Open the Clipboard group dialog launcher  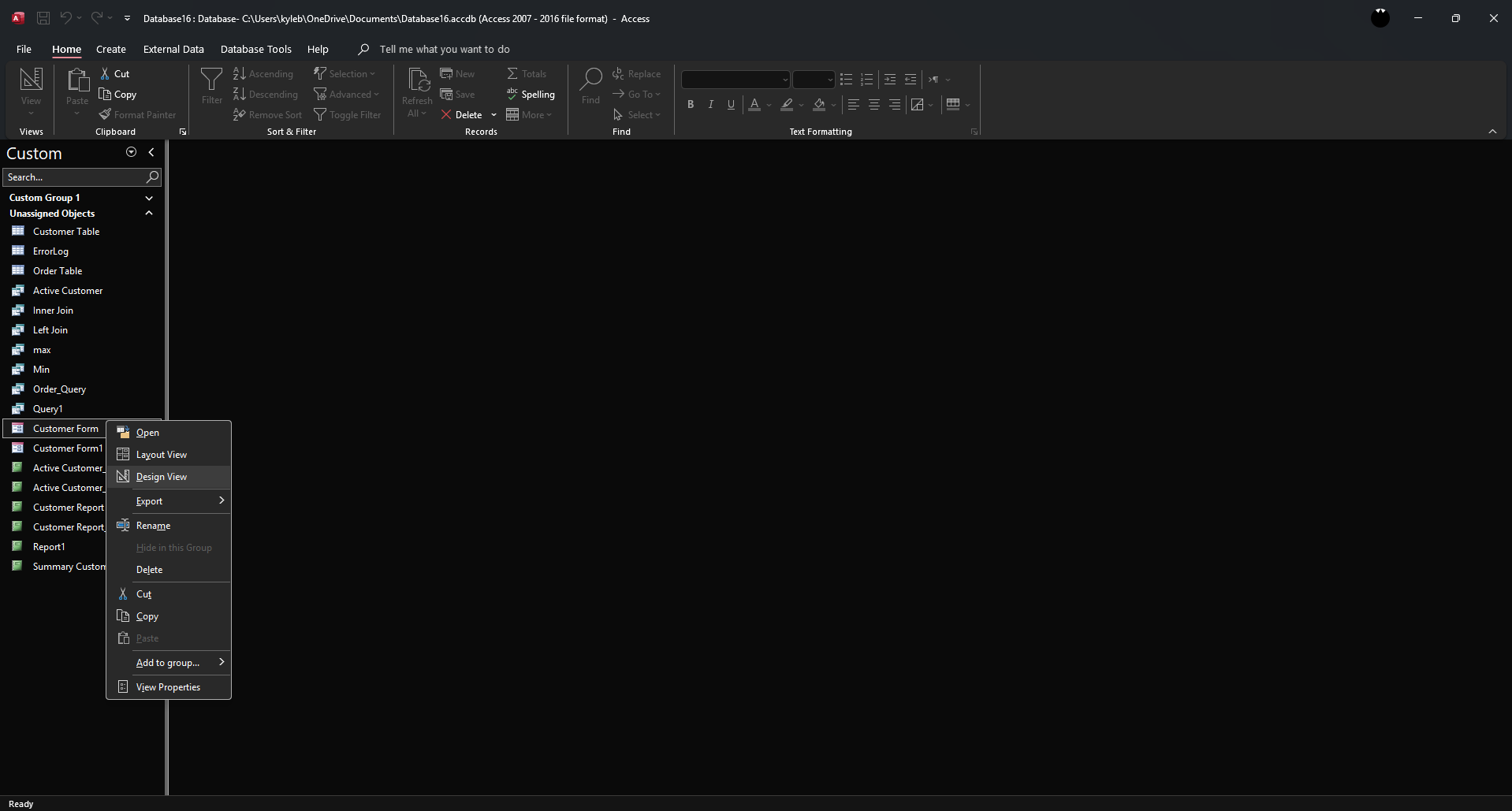[183, 132]
